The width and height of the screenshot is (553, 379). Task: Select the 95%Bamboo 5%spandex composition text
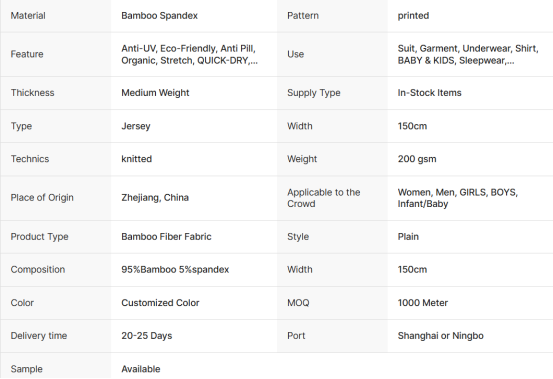(175, 270)
